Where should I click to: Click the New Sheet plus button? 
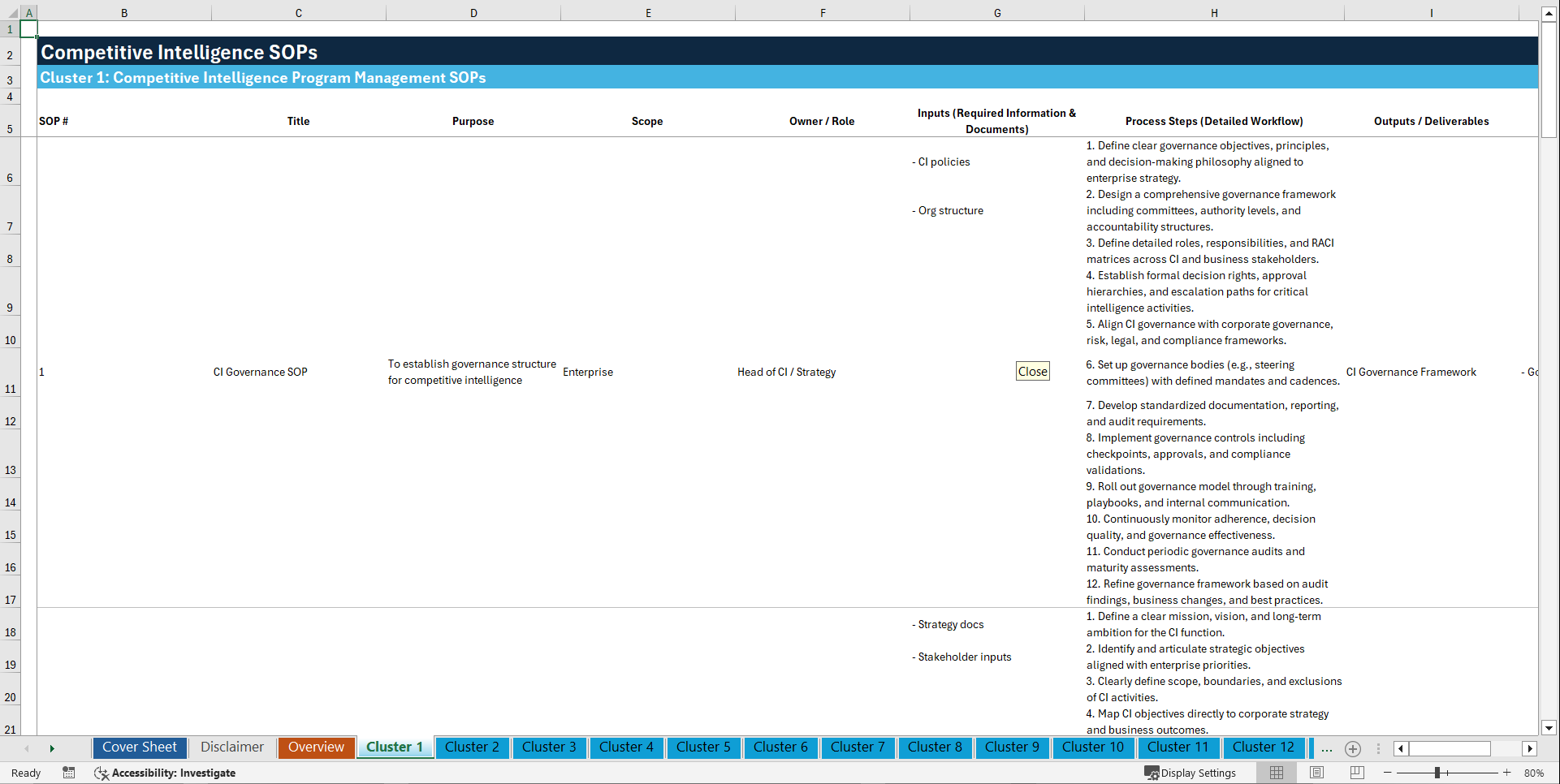(x=1352, y=748)
